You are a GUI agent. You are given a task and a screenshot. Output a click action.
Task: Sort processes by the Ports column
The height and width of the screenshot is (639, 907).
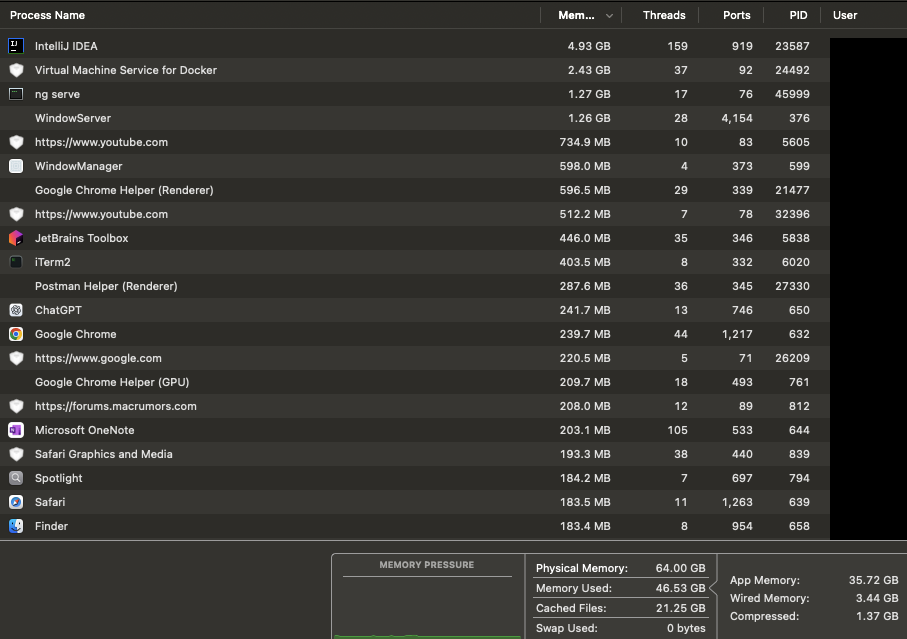click(x=736, y=15)
